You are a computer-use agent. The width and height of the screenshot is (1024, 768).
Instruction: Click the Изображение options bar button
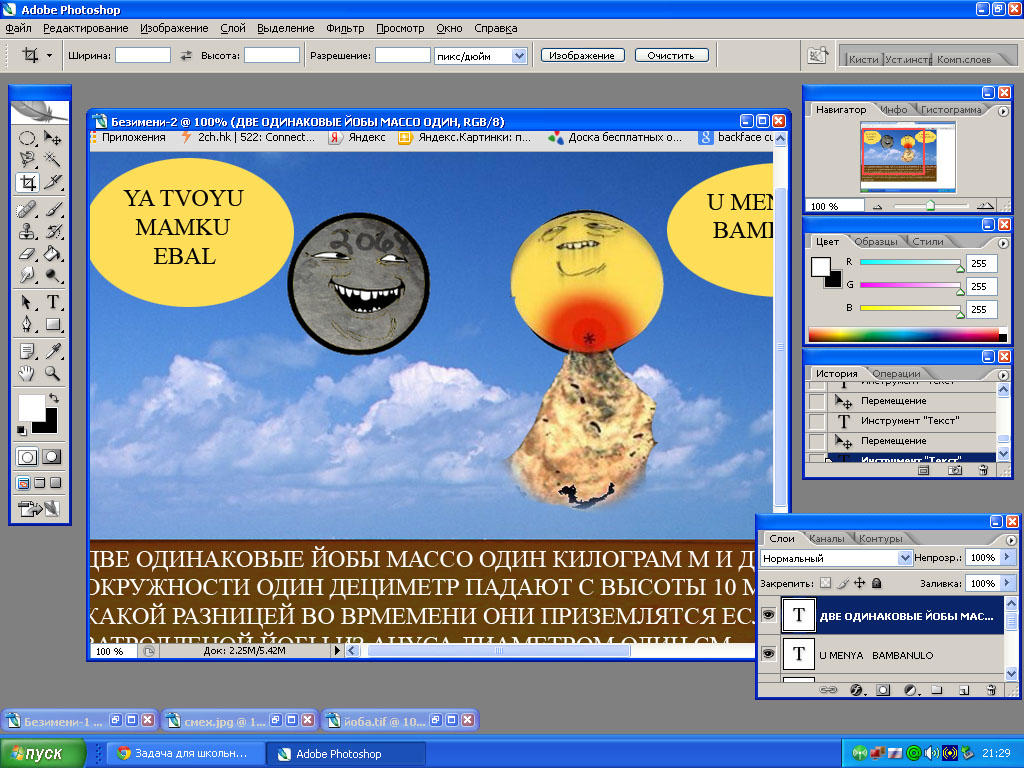(582, 56)
